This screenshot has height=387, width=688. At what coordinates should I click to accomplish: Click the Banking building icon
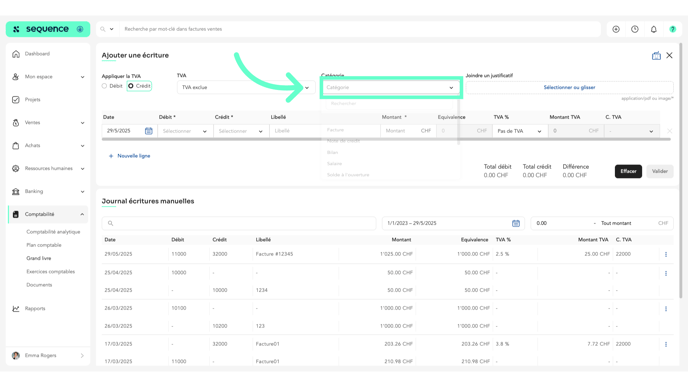[x=16, y=191]
